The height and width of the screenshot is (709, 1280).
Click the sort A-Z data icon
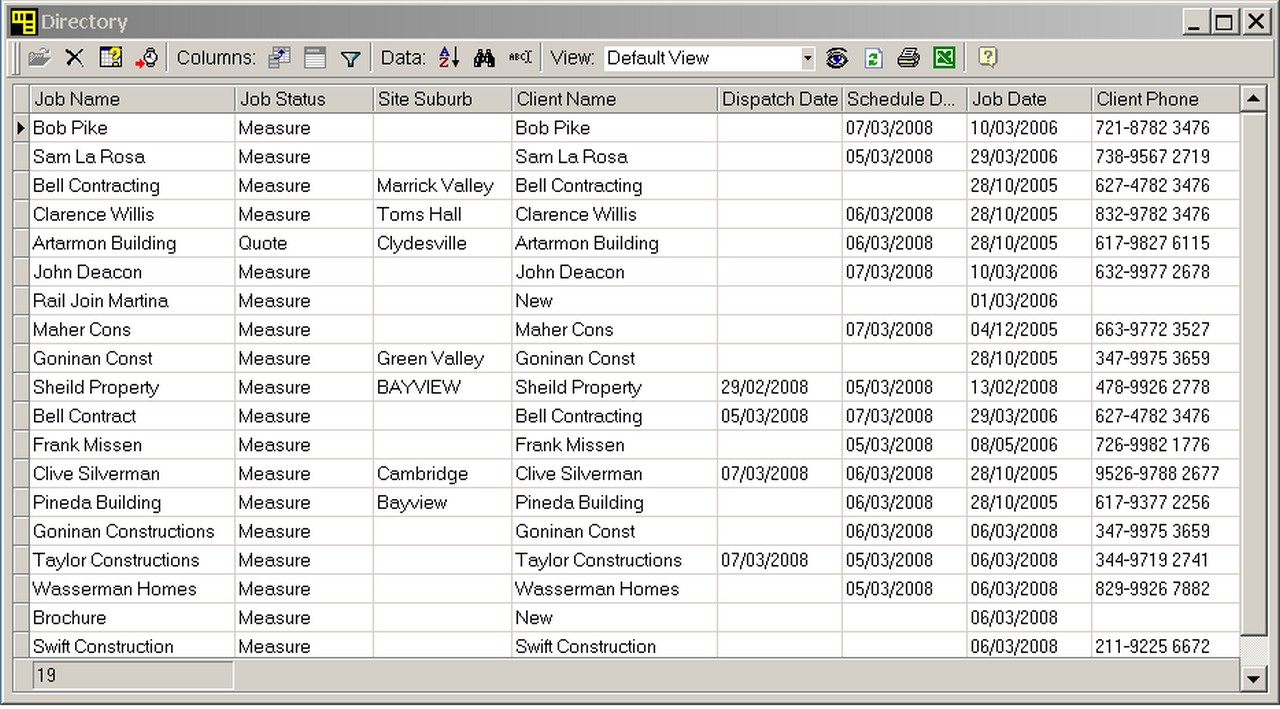coord(449,58)
